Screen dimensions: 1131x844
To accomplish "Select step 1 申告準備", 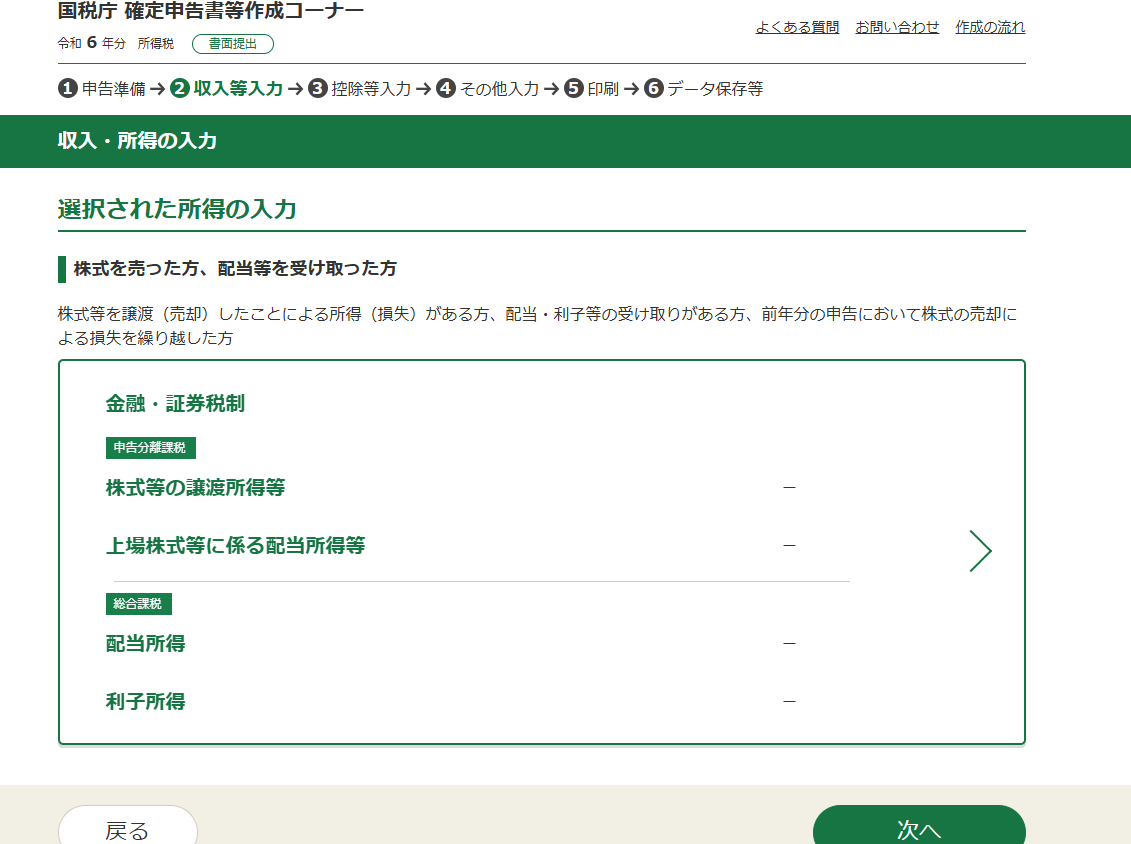I will [102, 89].
